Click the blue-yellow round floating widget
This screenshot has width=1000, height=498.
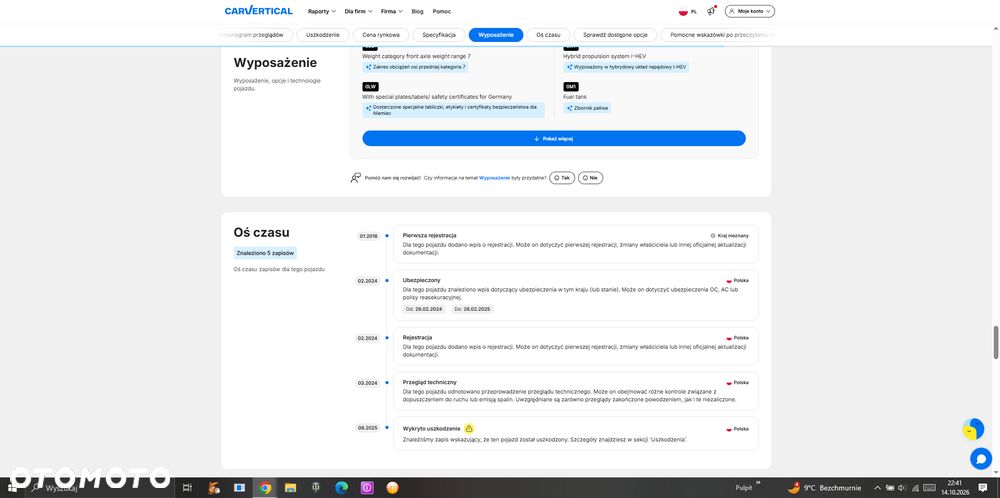973,429
